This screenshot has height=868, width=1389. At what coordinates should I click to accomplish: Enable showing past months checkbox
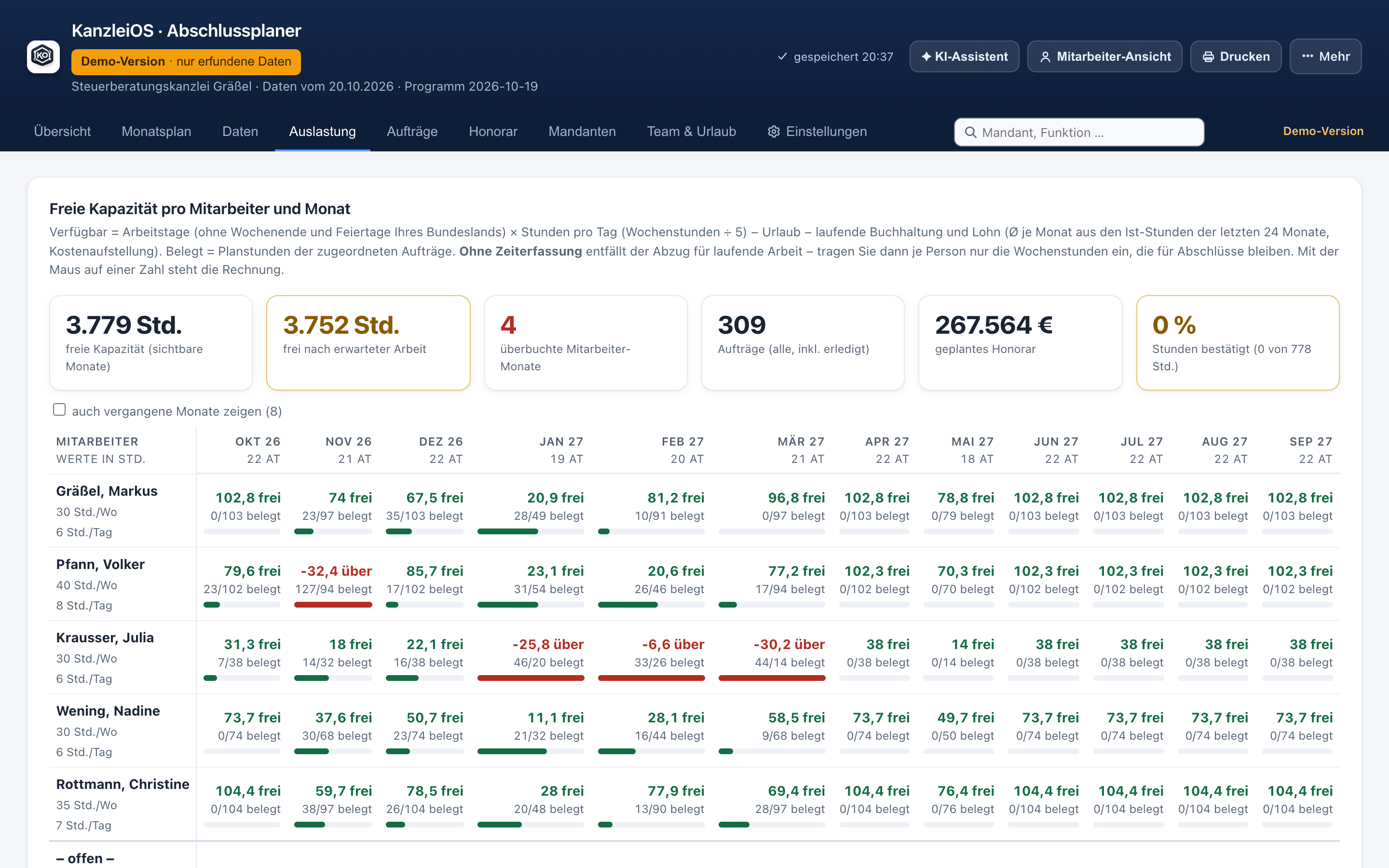(x=59, y=409)
